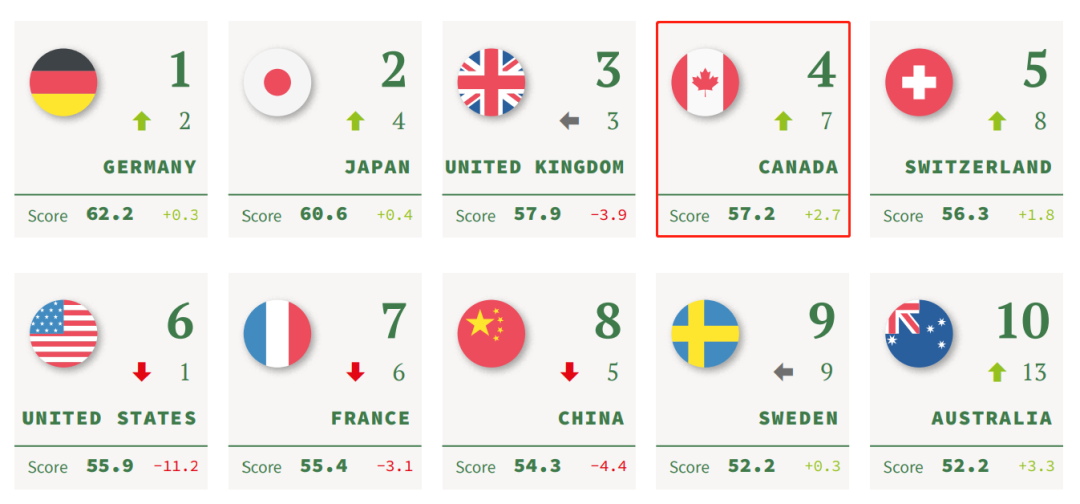Click the gray left arrow on Sweden card
1080x504 pixels.
783,372
